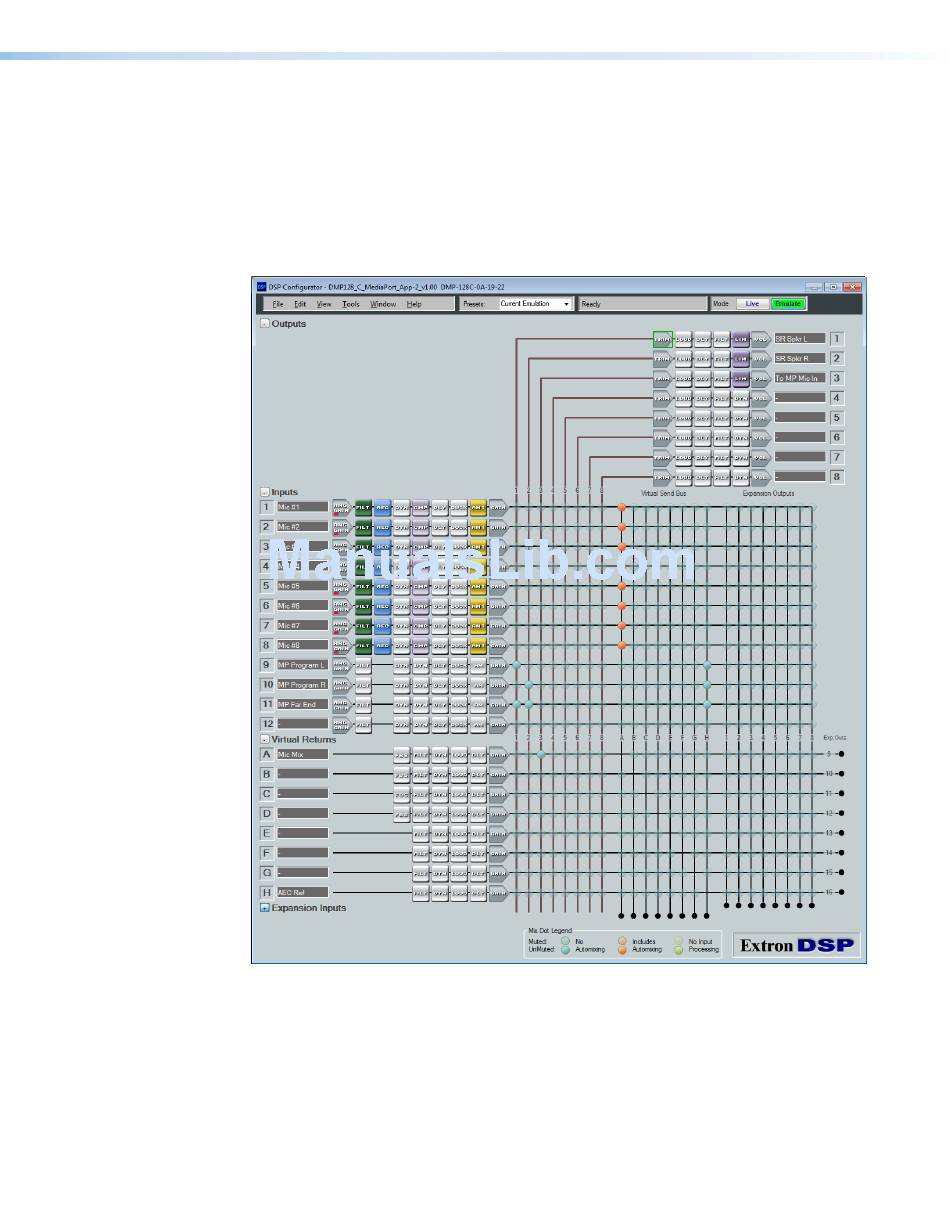
Task: Open the FILT block for MP Program L
Action: coord(363,665)
